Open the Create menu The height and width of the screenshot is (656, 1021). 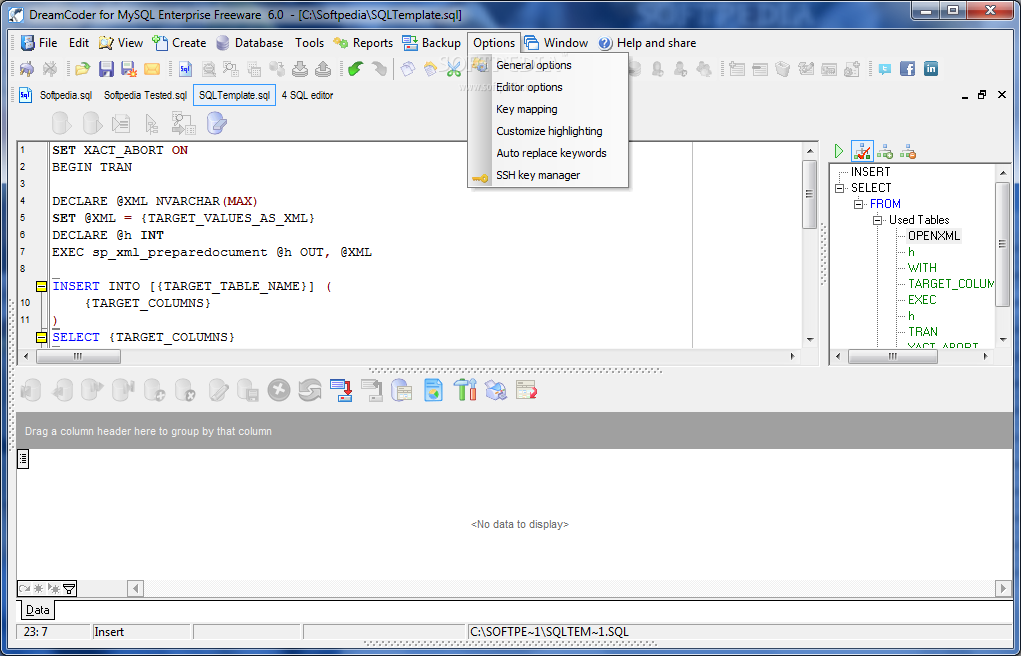[179, 43]
